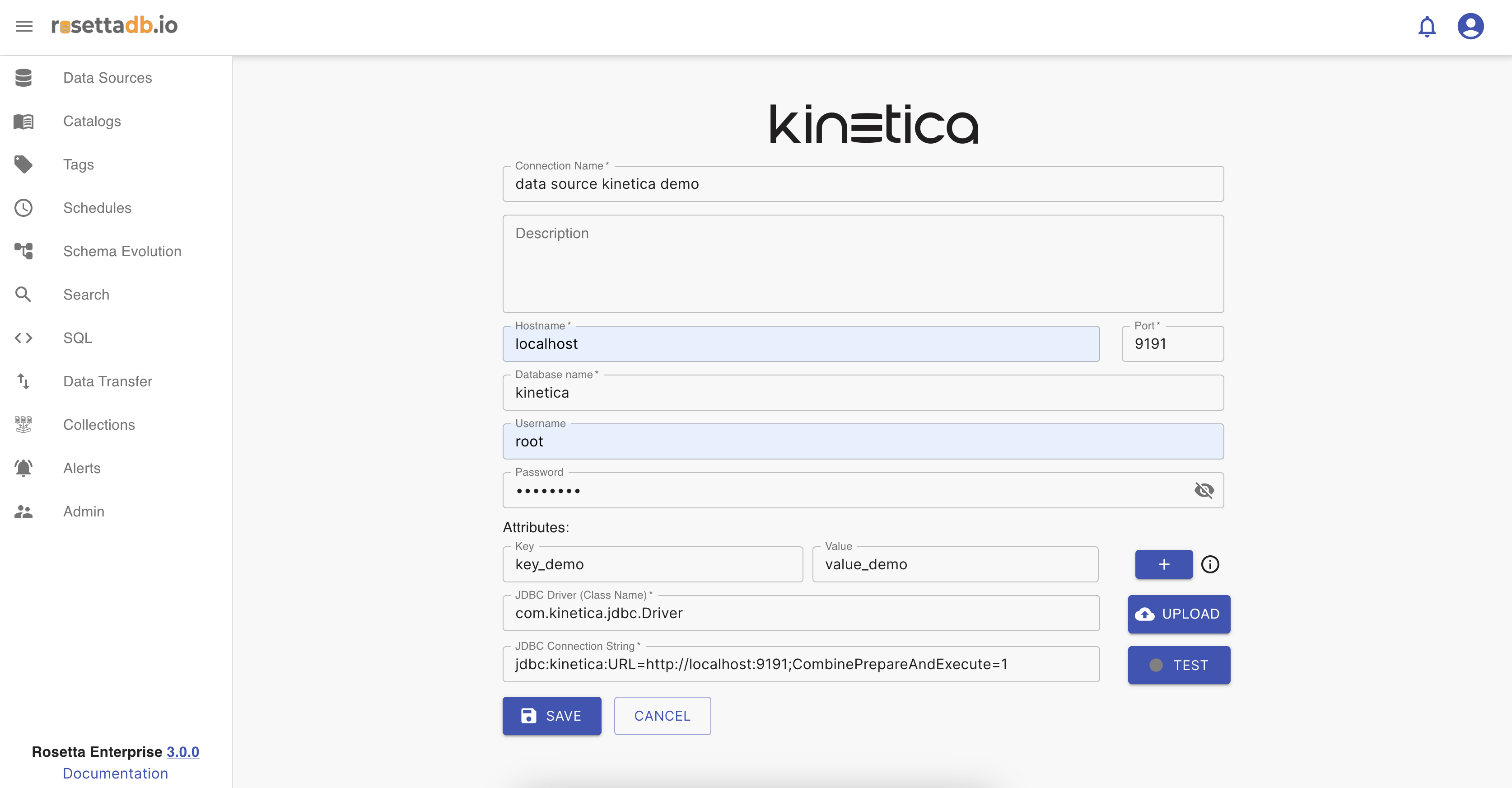Open the Tags menu item
The width and height of the screenshot is (1512, 788).
79,164
